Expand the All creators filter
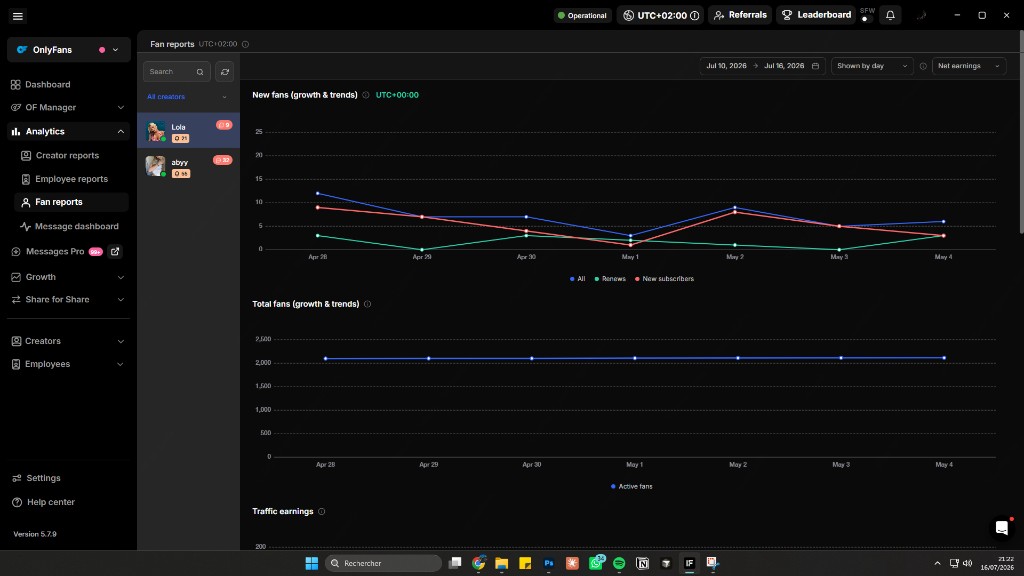The width and height of the screenshot is (1024, 576). tap(187, 97)
